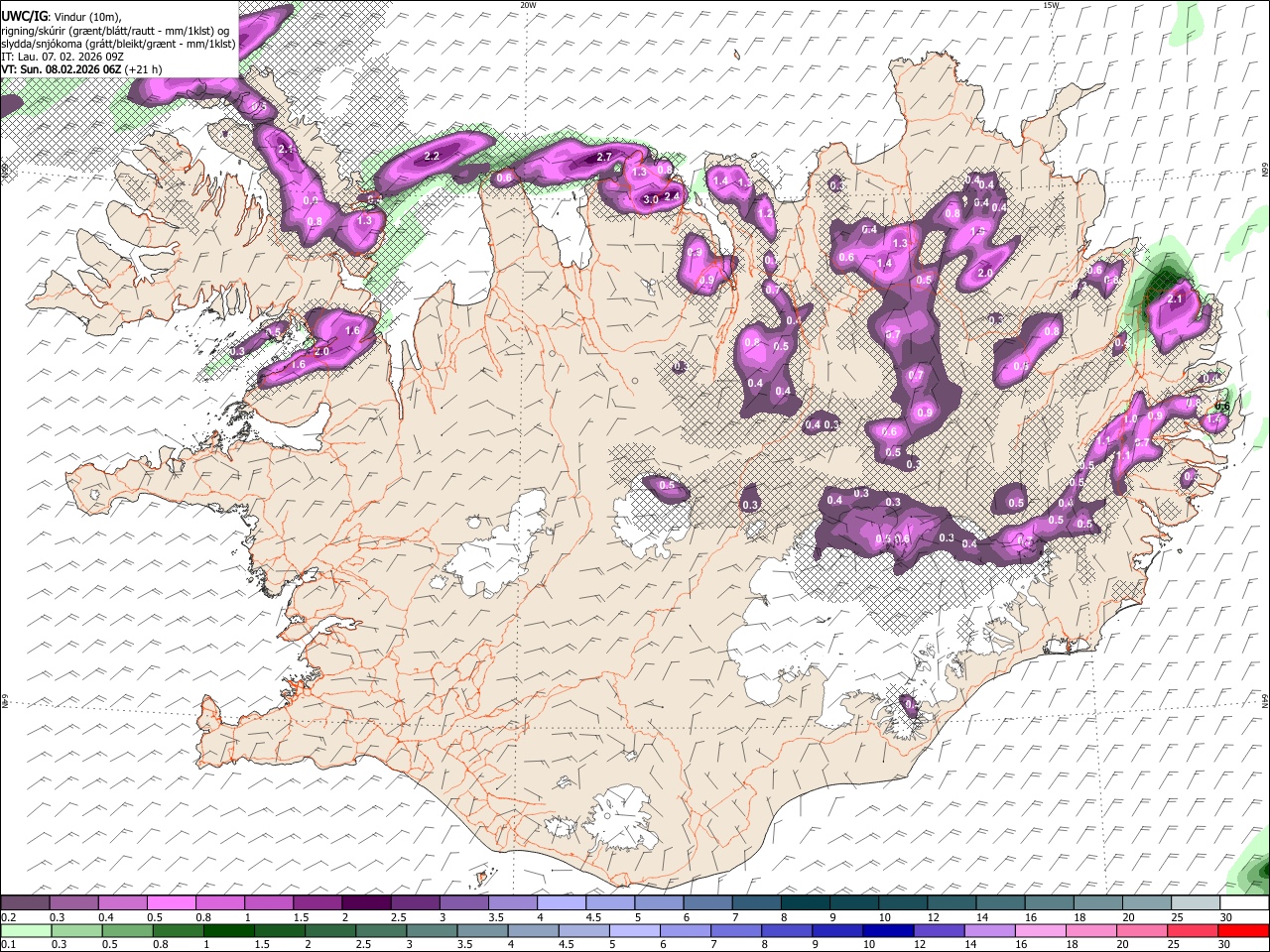Click the '2.2' precipitation value on map

coord(432,157)
